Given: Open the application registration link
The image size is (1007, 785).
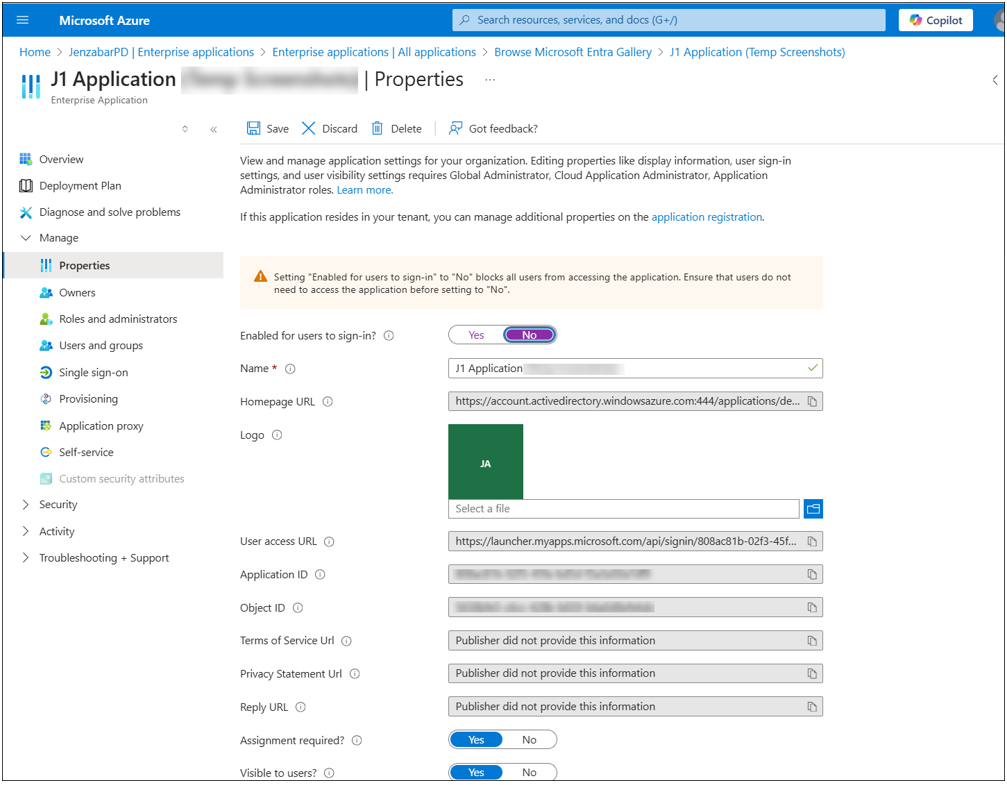Looking at the screenshot, I should 706,217.
